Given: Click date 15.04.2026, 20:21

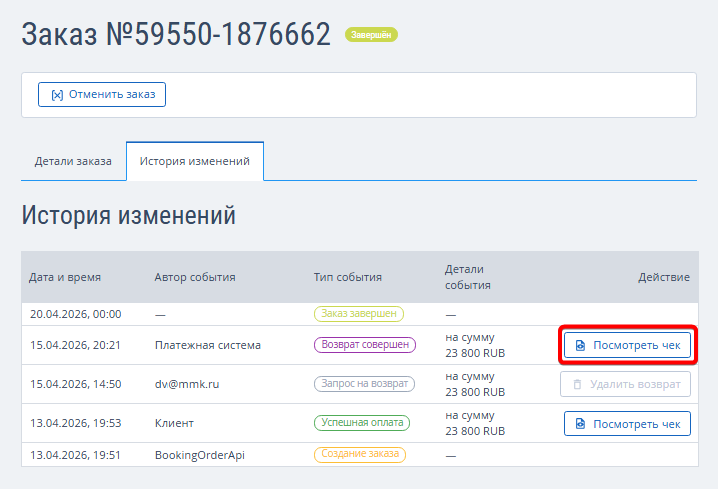Looking at the screenshot, I should [75, 345].
